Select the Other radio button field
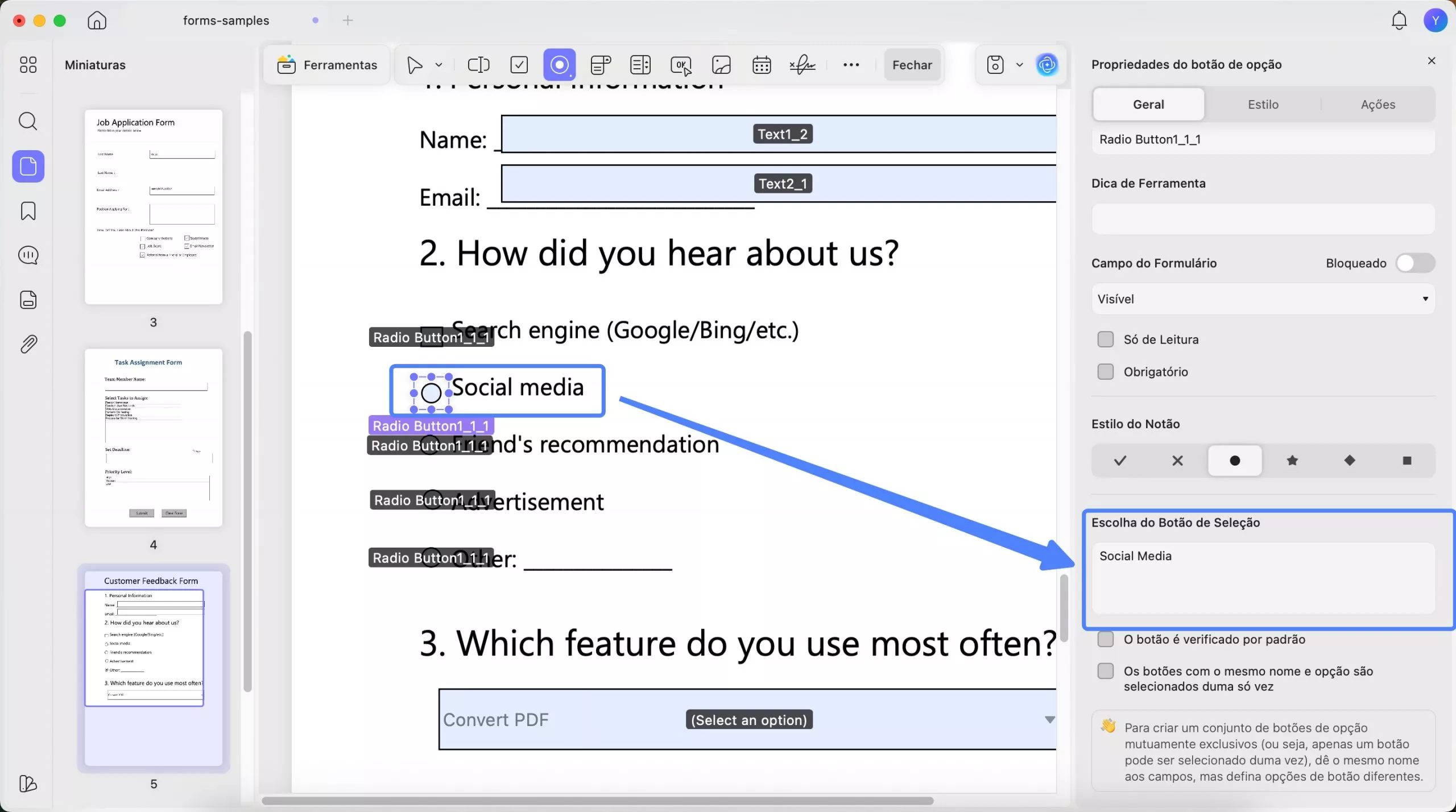This screenshot has height=812, width=1456. point(431,557)
